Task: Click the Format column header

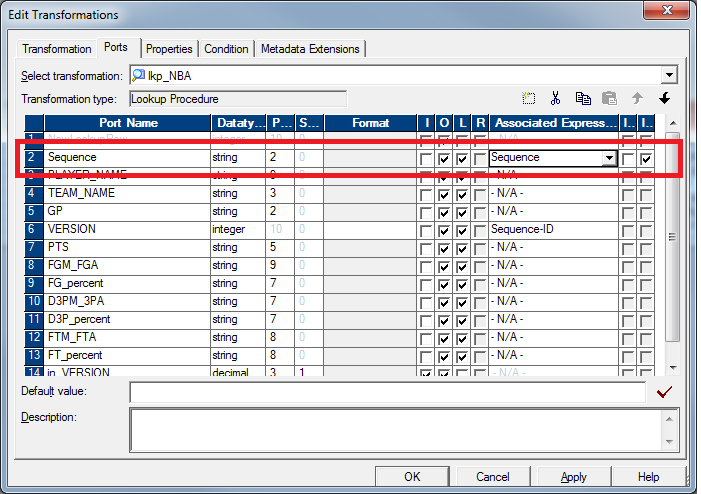Action: pyautogui.click(x=370, y=123)
